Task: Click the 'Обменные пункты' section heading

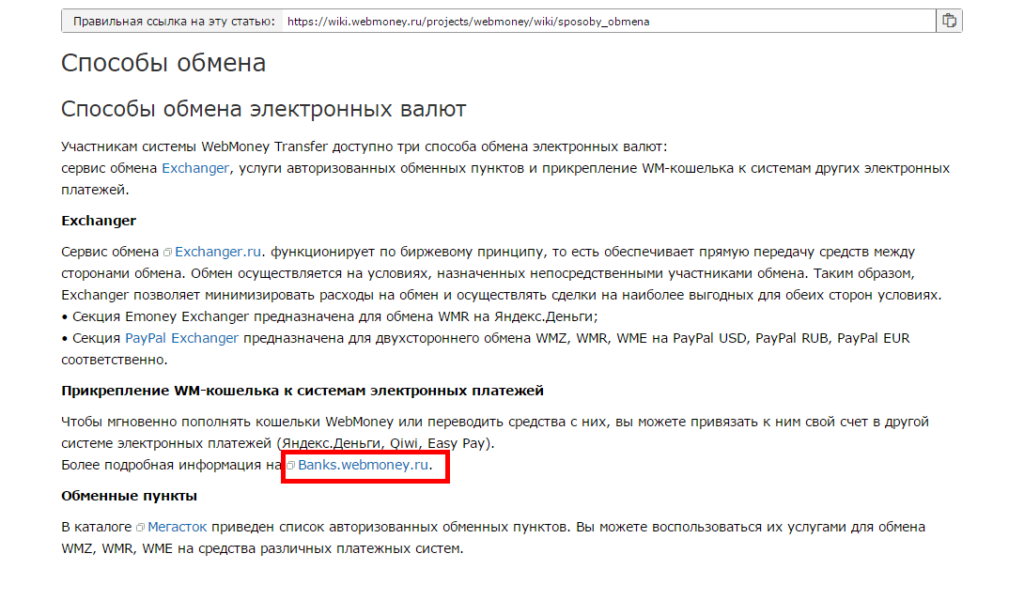Action: pyautogui.click(x=129, y=495)
